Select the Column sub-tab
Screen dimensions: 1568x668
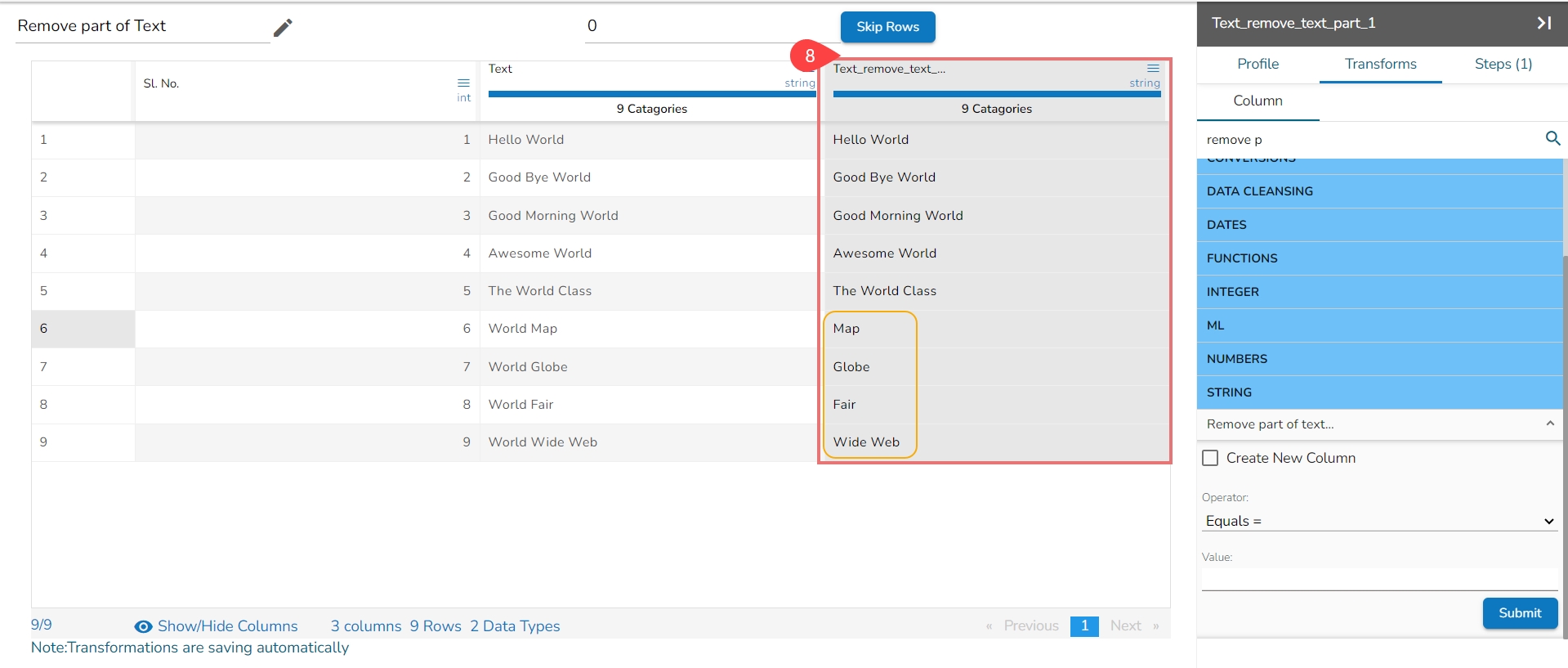click(1258, 101)
